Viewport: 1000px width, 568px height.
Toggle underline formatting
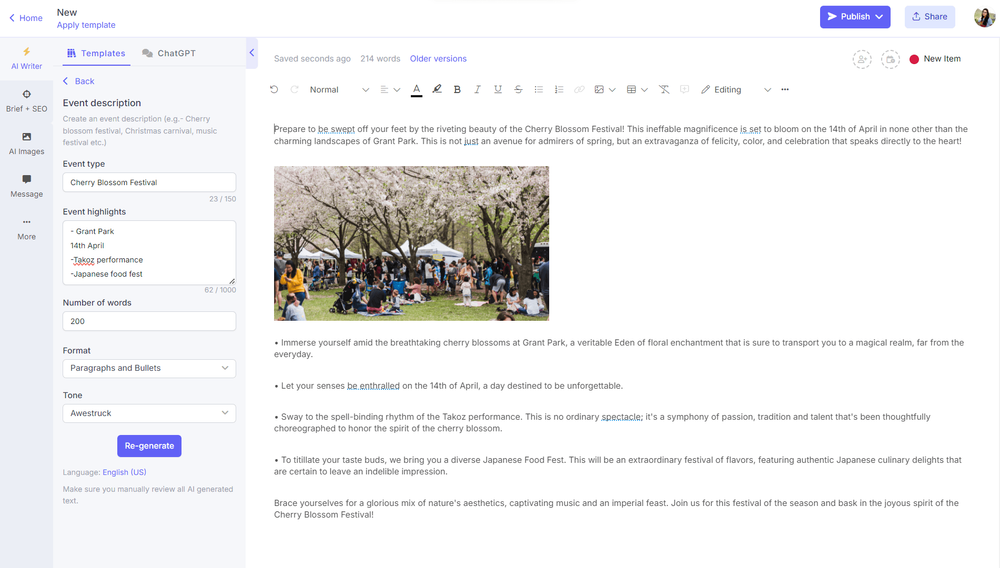click(497, 89)
